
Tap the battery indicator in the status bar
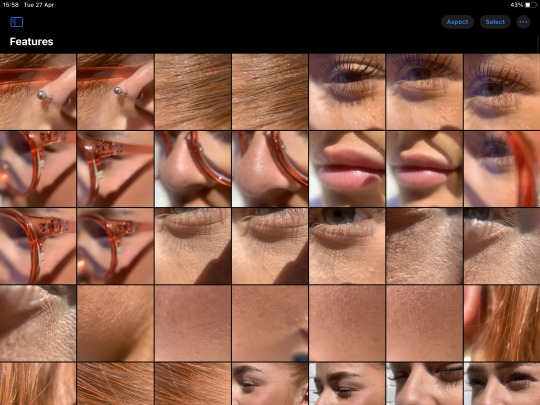coord(531,5)
